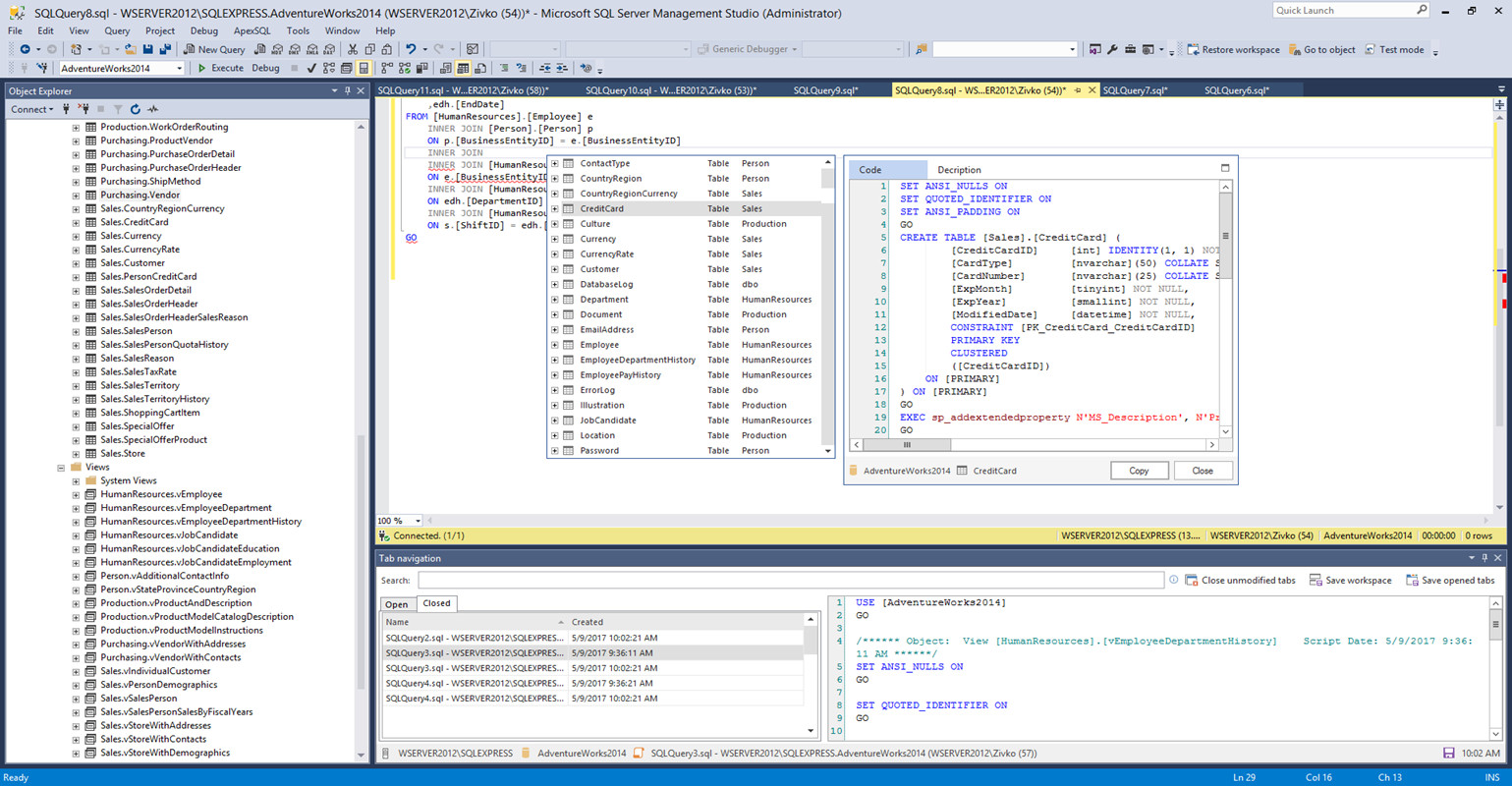Open the AdventureWorks2014 database dropdown

[x=179, y=68]
